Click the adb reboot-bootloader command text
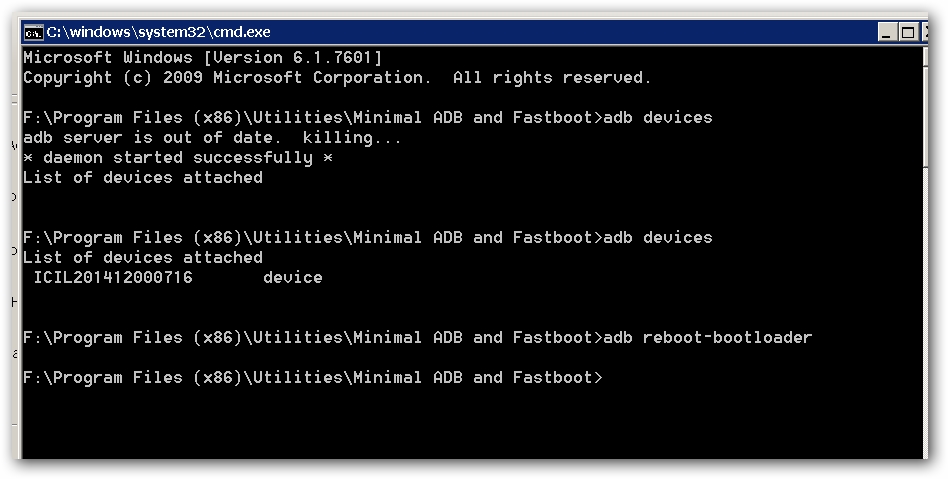The height and width of the screenshot is (479, 948). [x=708, y=338]
